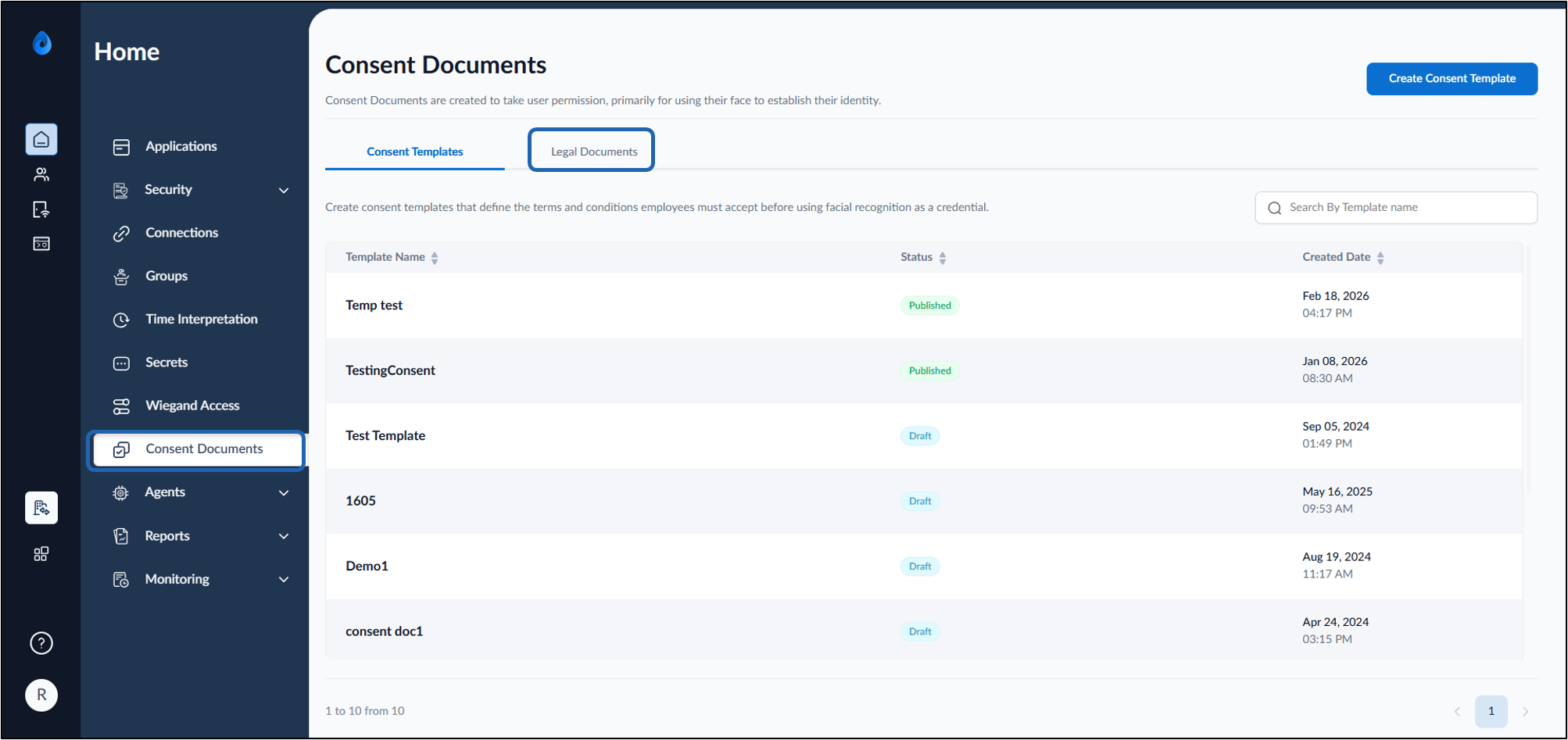Click the Connections link icon
Image resolution: width=1568 pixels, height=740 pixels.
point(121,233)
